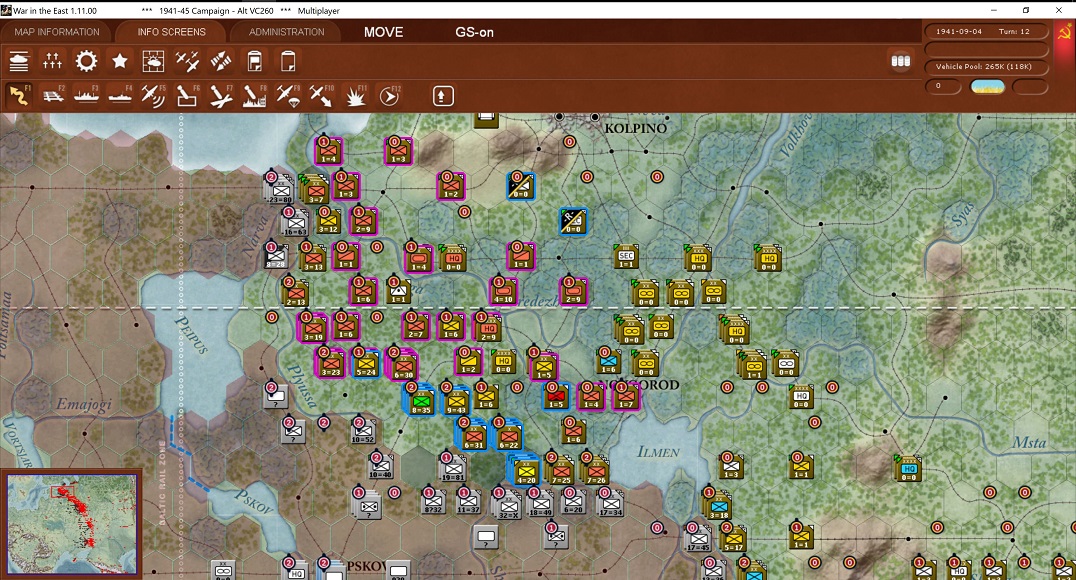Select the 5=17 yellow unit

tap(734, 540)
